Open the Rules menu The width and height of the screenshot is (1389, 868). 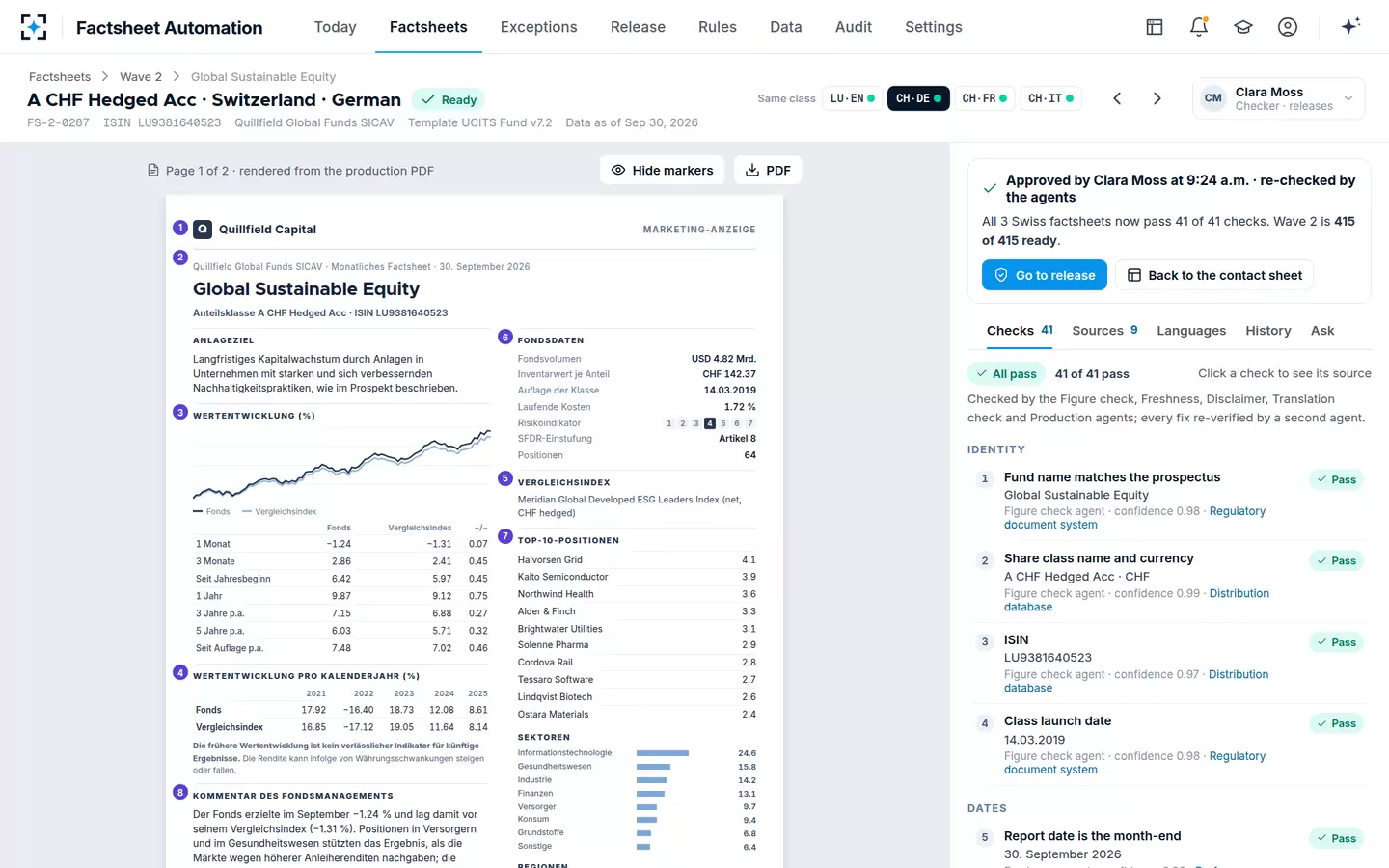(x=718, y=27)
